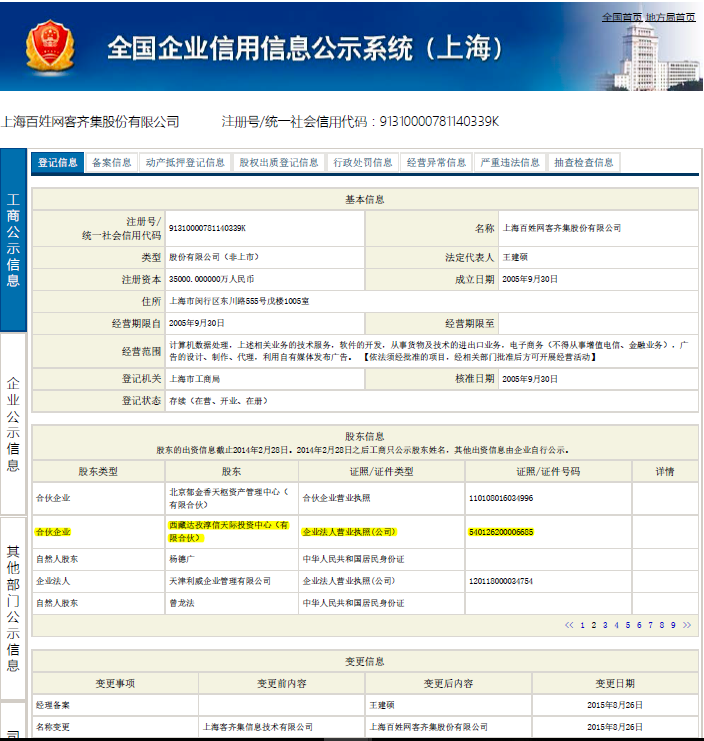Screen dimensions: 704x741
Task: Click 经理备案 change record row
Action: (x=365, y=705)
